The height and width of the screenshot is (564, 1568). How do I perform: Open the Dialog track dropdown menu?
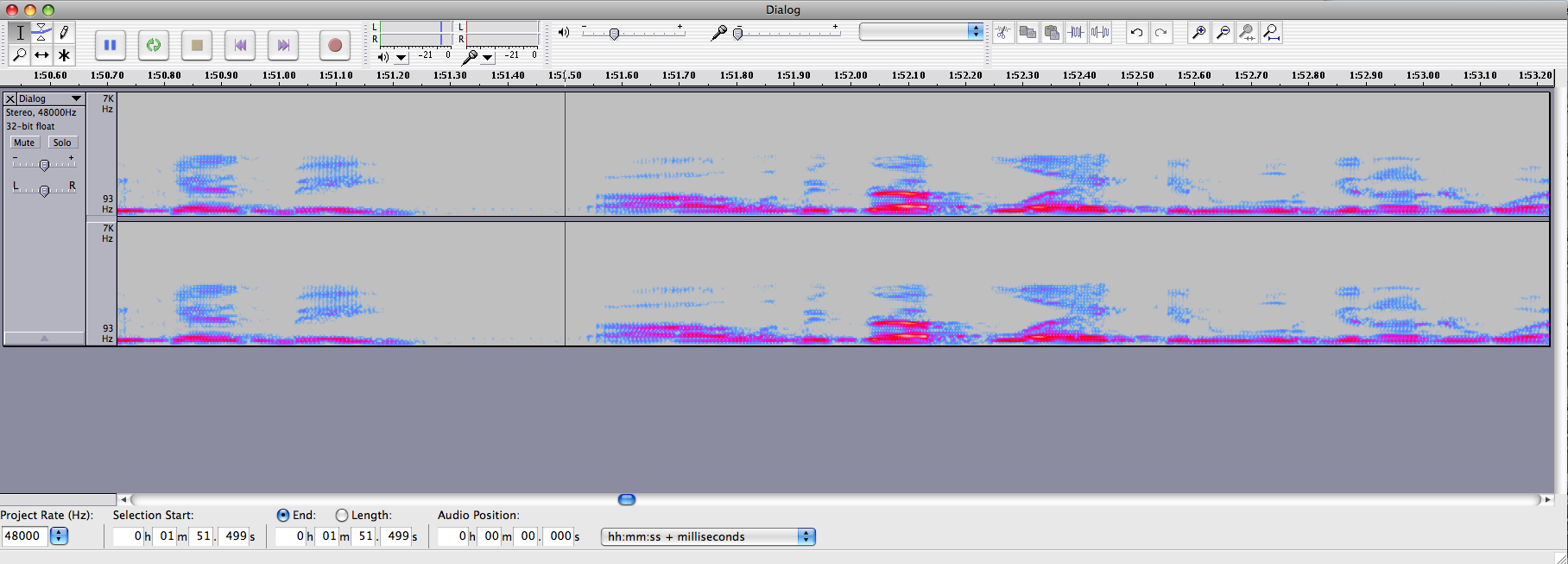(76, 98)
